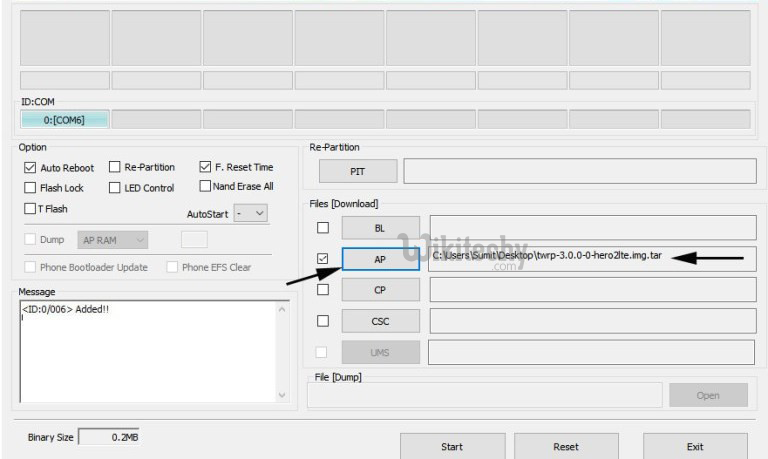Click the AP file button
Viewport: 768px width, 459px height.
[x=380, y=259]
